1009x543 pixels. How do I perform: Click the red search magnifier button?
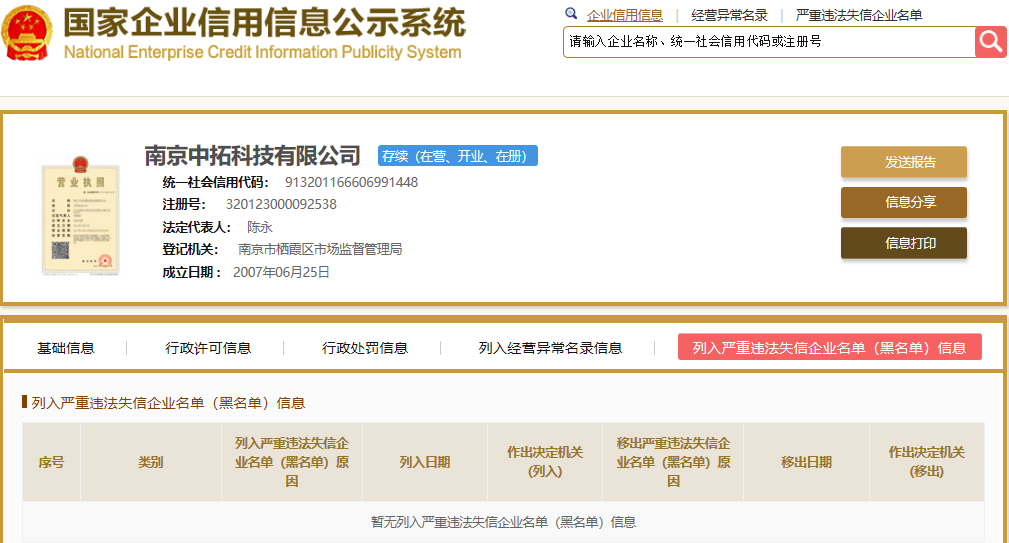point(991,42)
